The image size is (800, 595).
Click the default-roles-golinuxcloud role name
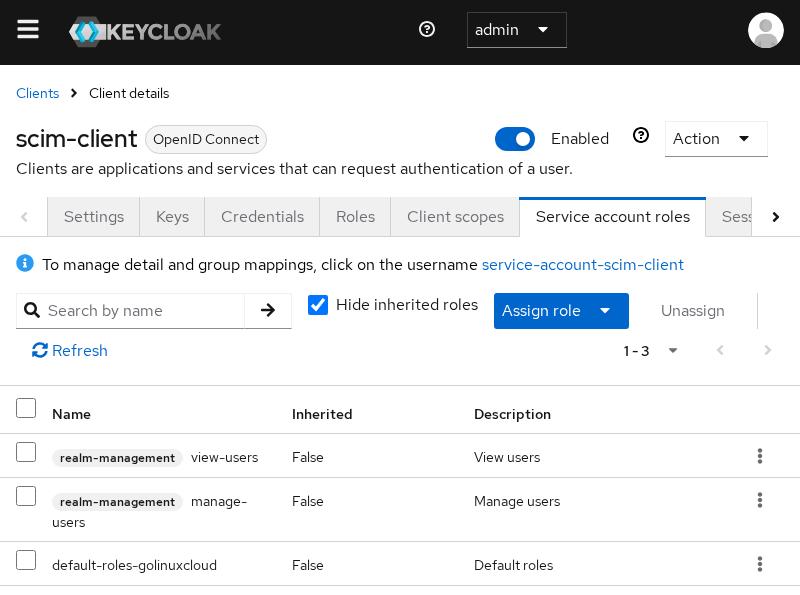[134, 565]
